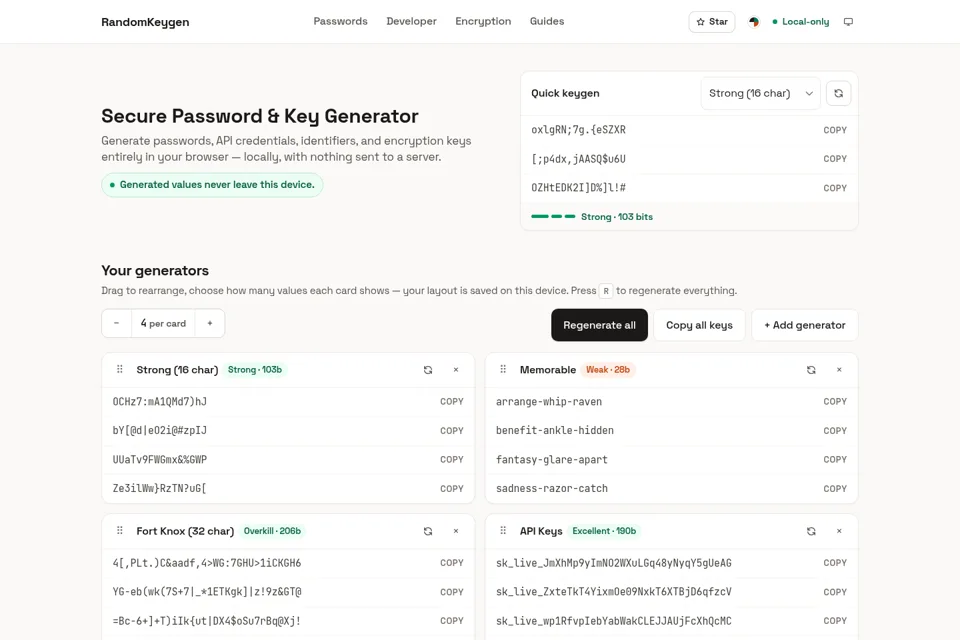
Task: Click the R keyboard shortcut key hint
Action: click(606, 291)
